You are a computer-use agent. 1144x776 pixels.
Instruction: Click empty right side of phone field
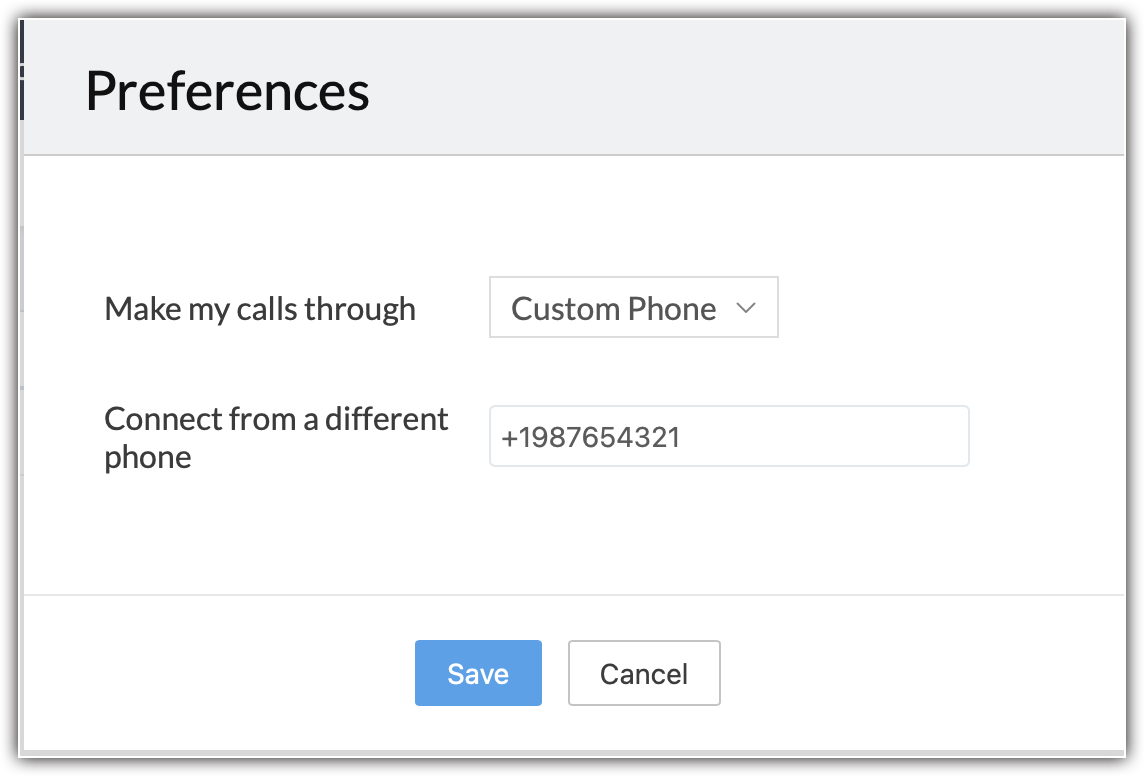pos(880,436)
